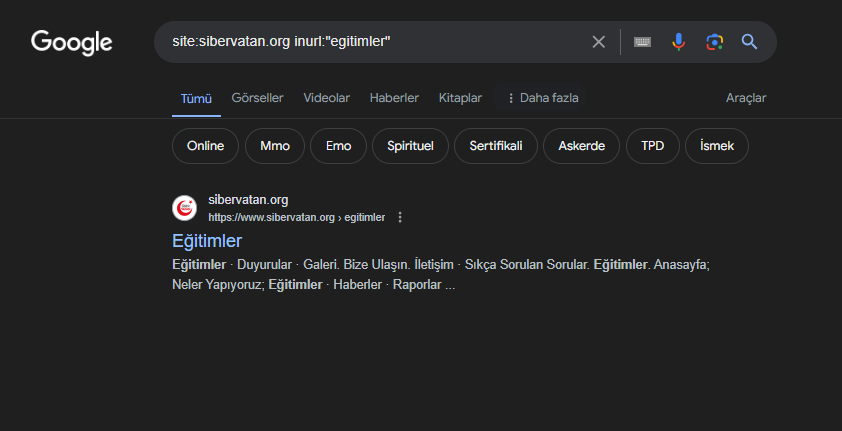Select the Sertifikalı filter chip

[495, 146]
